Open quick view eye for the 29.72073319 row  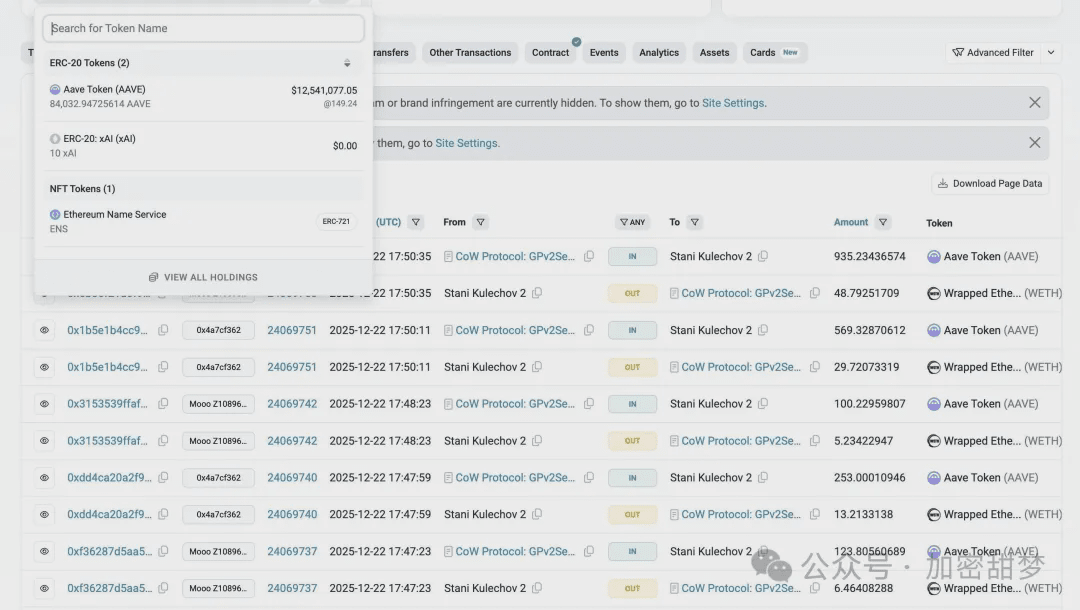[44, 367]
